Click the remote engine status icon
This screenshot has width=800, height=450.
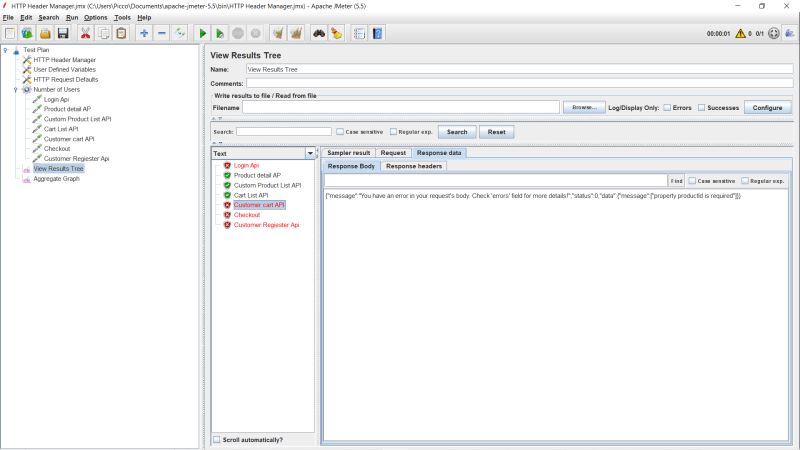[773, 34]
